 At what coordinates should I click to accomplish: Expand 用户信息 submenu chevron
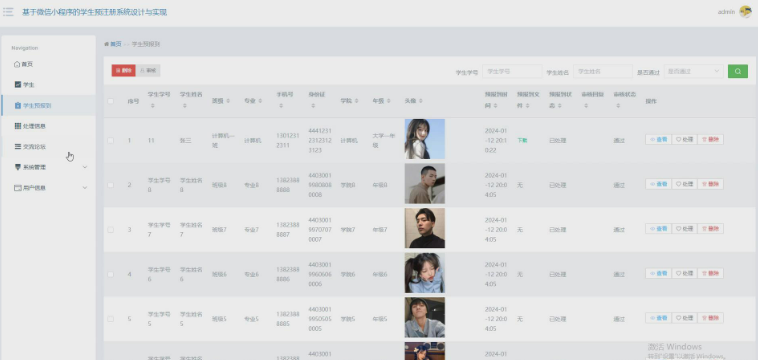[85, 187]
